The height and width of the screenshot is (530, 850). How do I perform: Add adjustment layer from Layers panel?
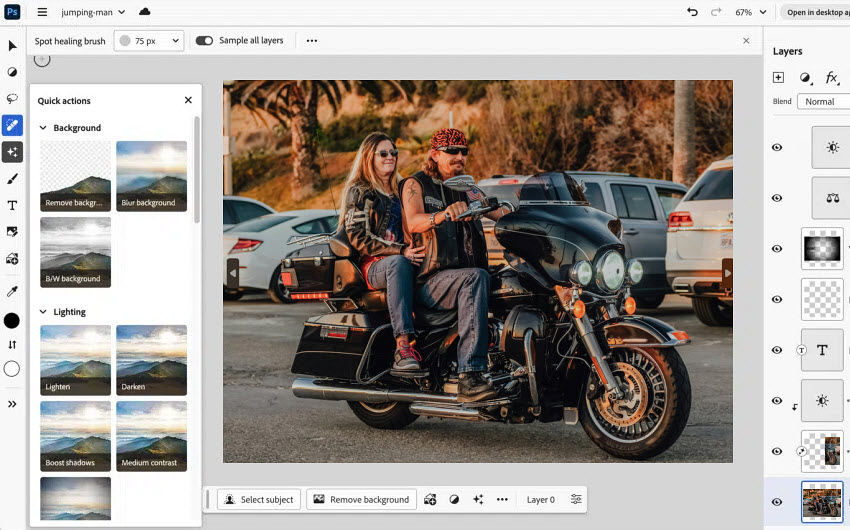click(806, 78)
